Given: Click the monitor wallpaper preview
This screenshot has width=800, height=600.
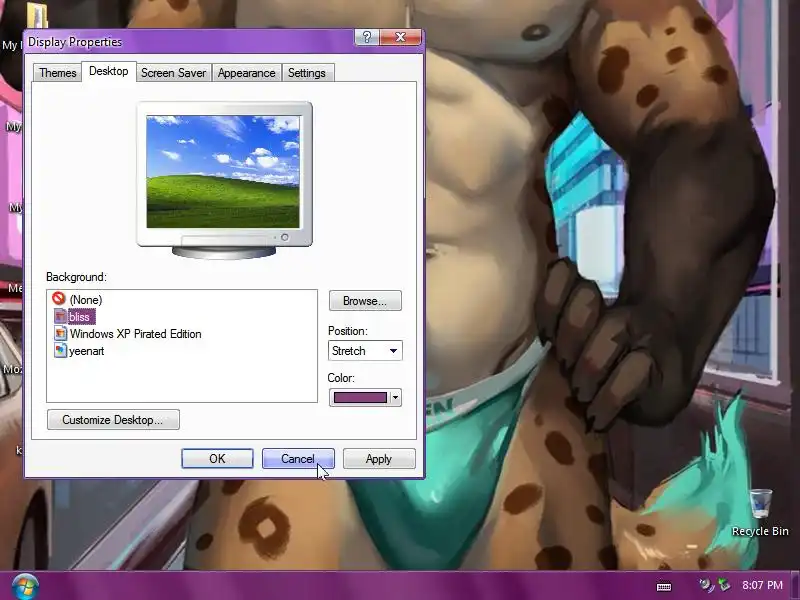Looking at the screenshot, I should [223, 172].
